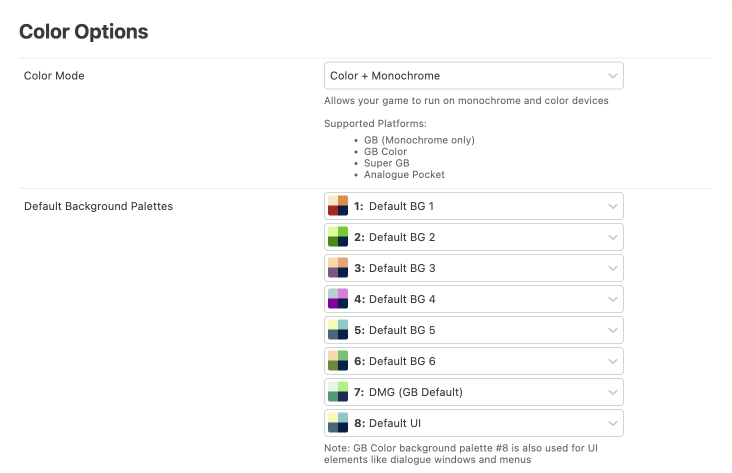Click the Color Options section heading
The image size is (732, 473).
(x=84, y=32)
